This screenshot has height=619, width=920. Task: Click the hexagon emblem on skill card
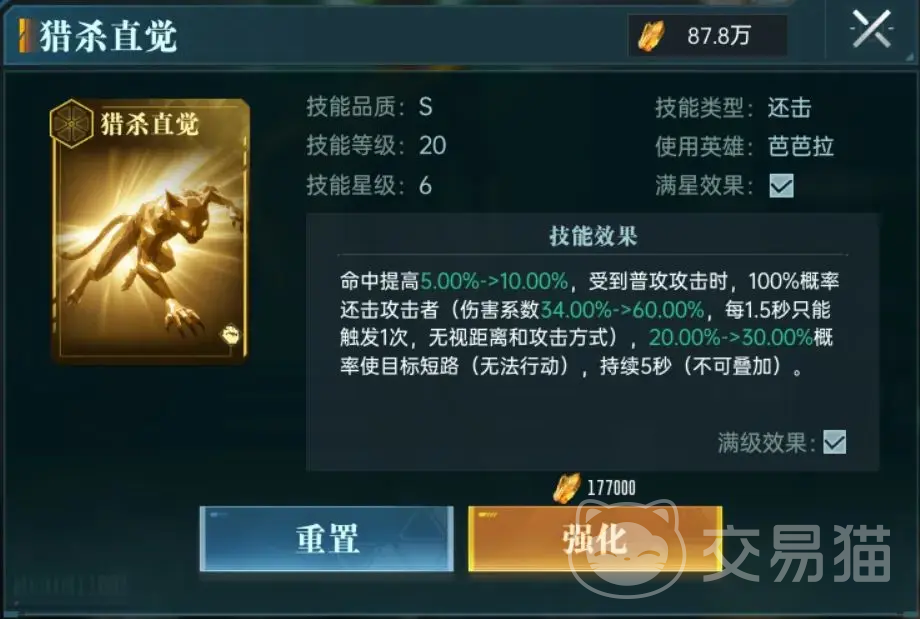point(71,123)
